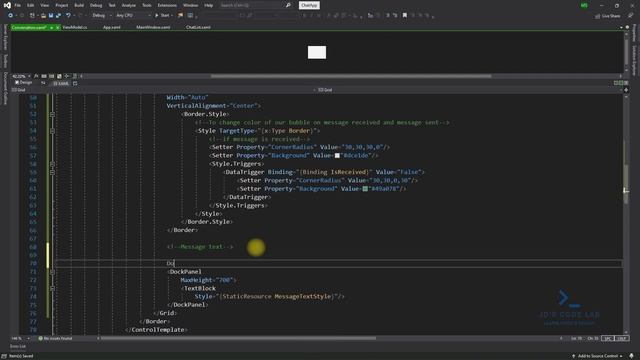Open the Toolbox side tab

click(5, 61)
